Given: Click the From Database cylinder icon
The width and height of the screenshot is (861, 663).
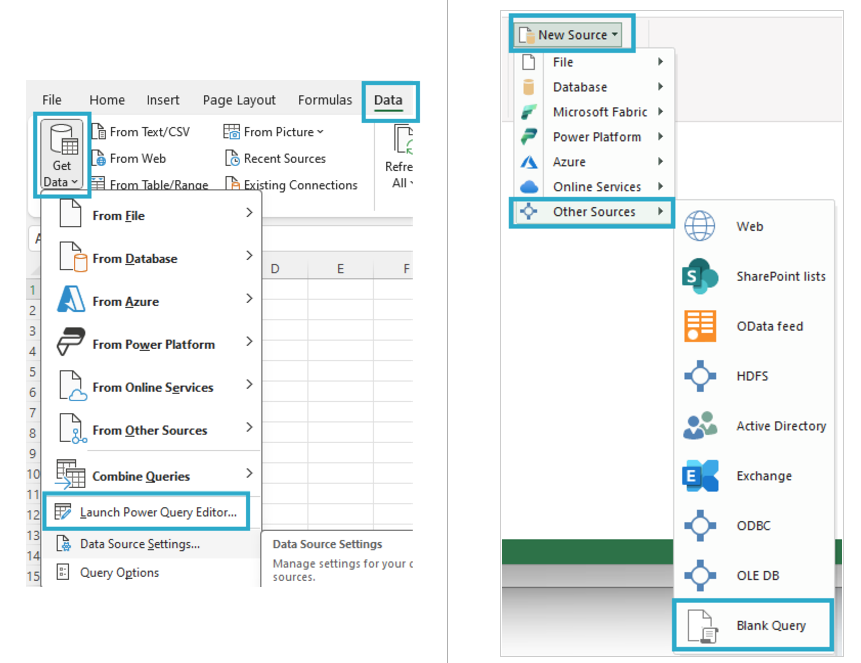Looking at the screenshot, I should 72,257.
